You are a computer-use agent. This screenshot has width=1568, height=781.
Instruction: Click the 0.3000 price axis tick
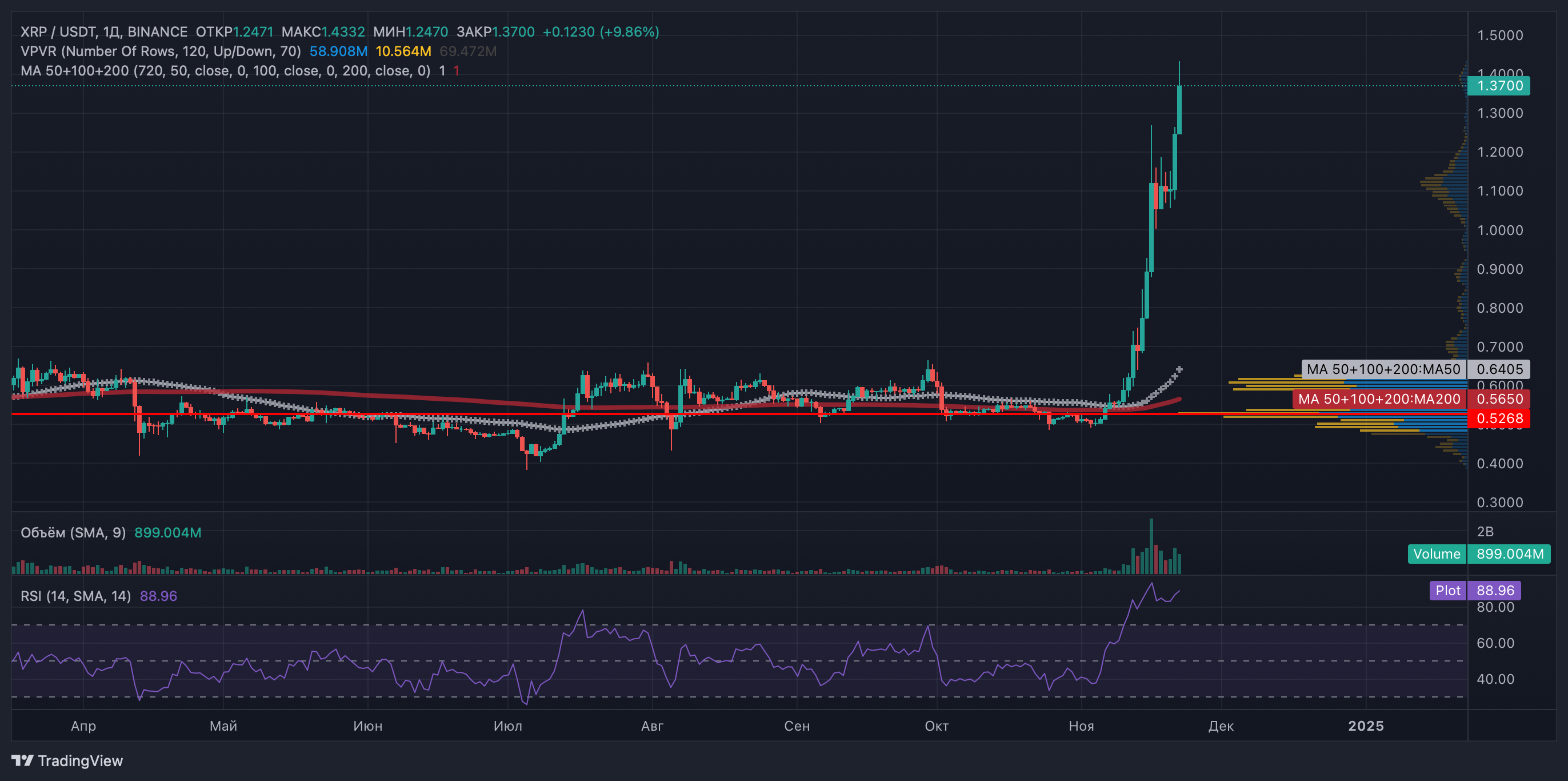pyautogui.click(x=1500, y=503)
